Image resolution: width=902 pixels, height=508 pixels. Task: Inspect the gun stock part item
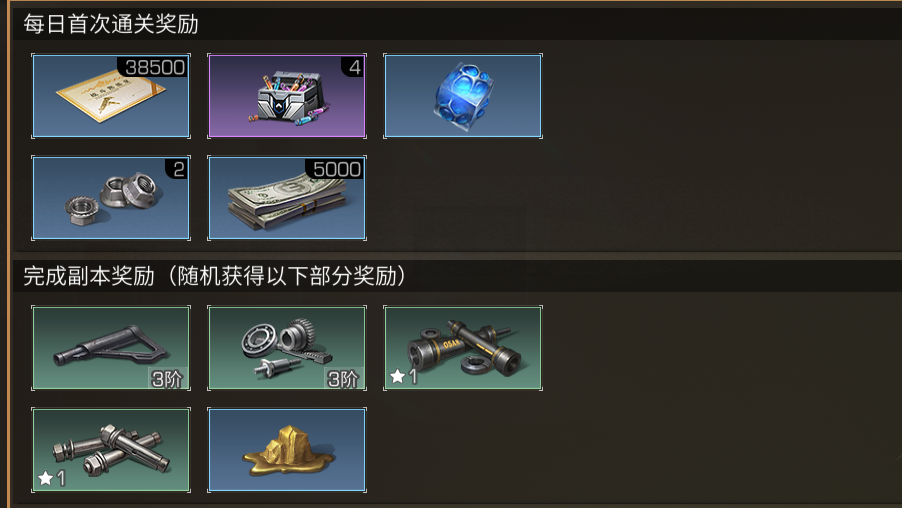[x=111, y=348]
